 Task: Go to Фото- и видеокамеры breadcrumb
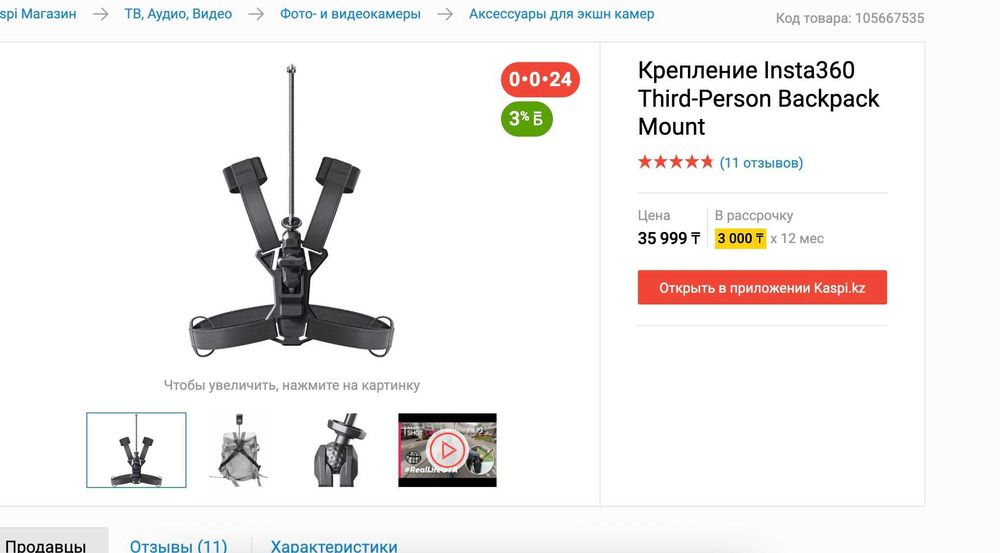(x=350, y=14)
